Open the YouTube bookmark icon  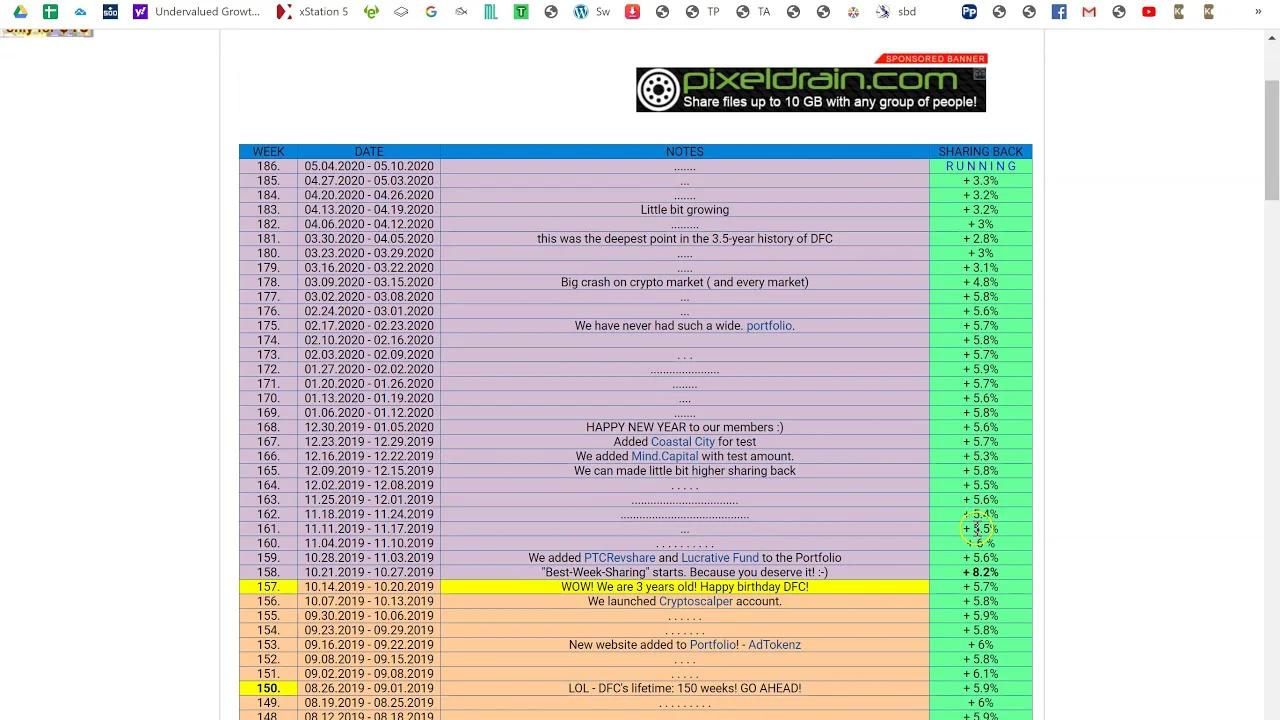click(x=1149, y=11)
